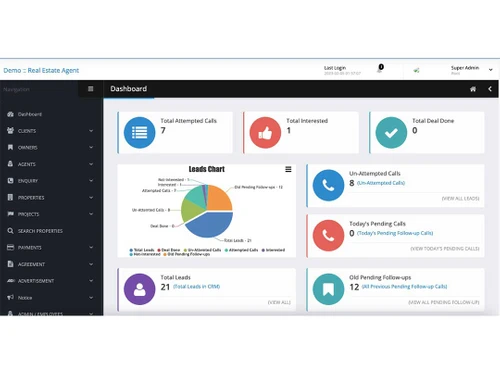Toggle Attempted Calls legend entry
Viewport: 500px width, 375px height.
click(x=242, y=250)
